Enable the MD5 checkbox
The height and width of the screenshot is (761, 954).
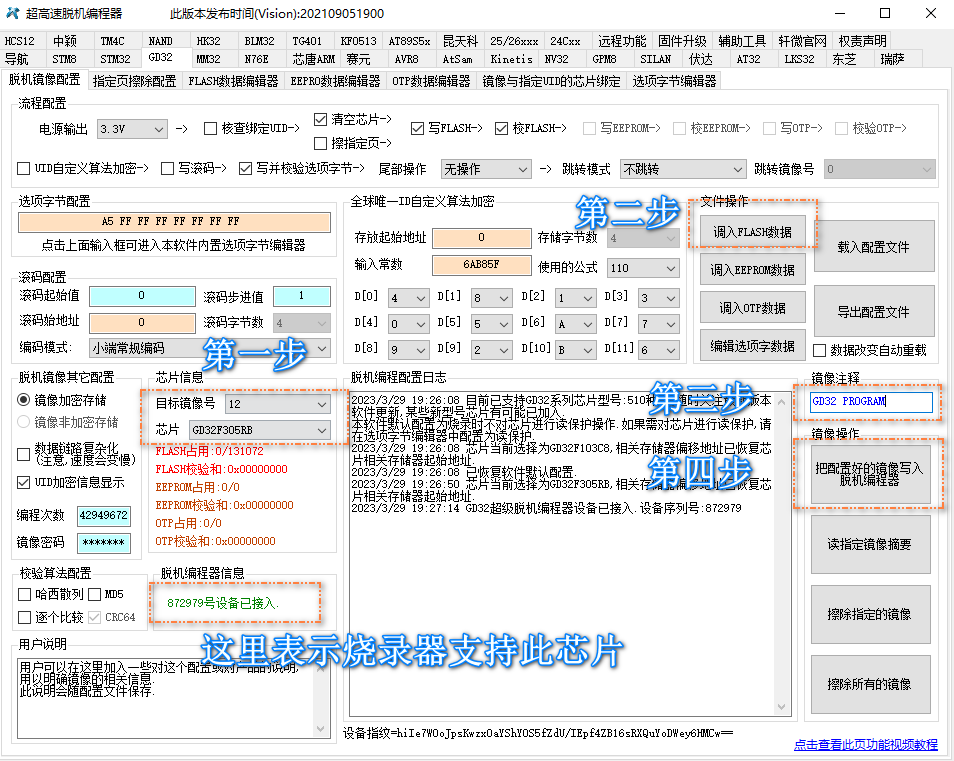pyautogui.click(x=94, y=594)
